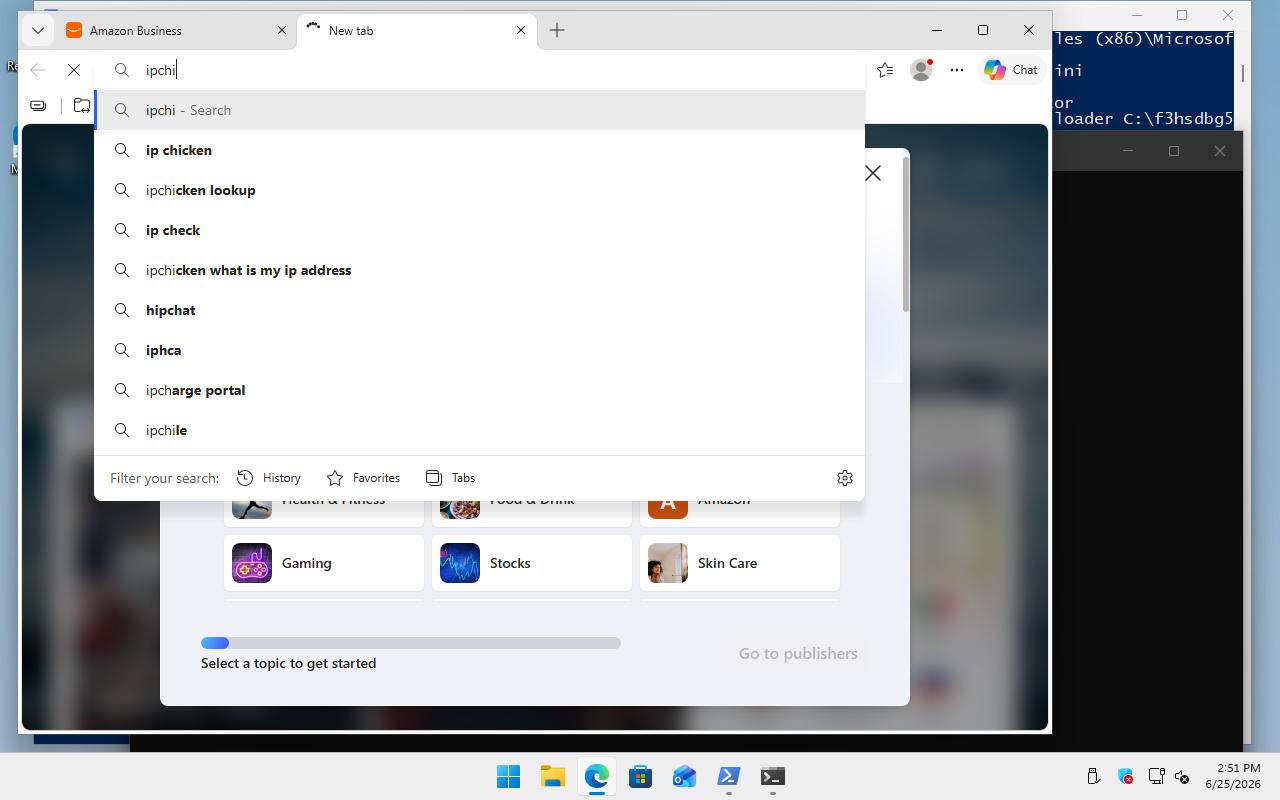Image resolution: width=1280 pixels, height=800 pixels.
Task: Select the 'ip check' suggestion
Action: (x=480, y=230)
